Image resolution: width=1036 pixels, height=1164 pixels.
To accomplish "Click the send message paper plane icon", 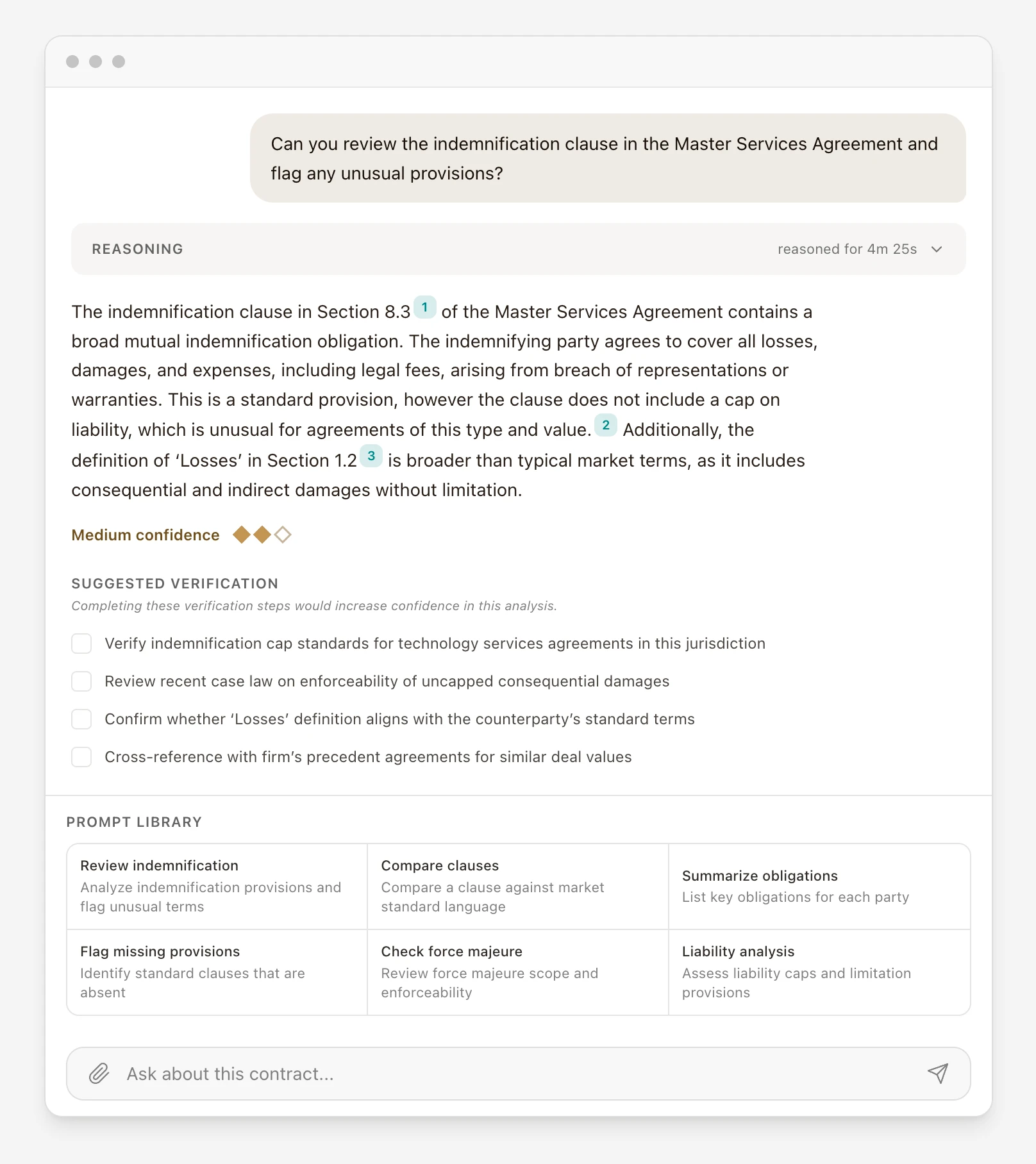I will pos(937,1073).
